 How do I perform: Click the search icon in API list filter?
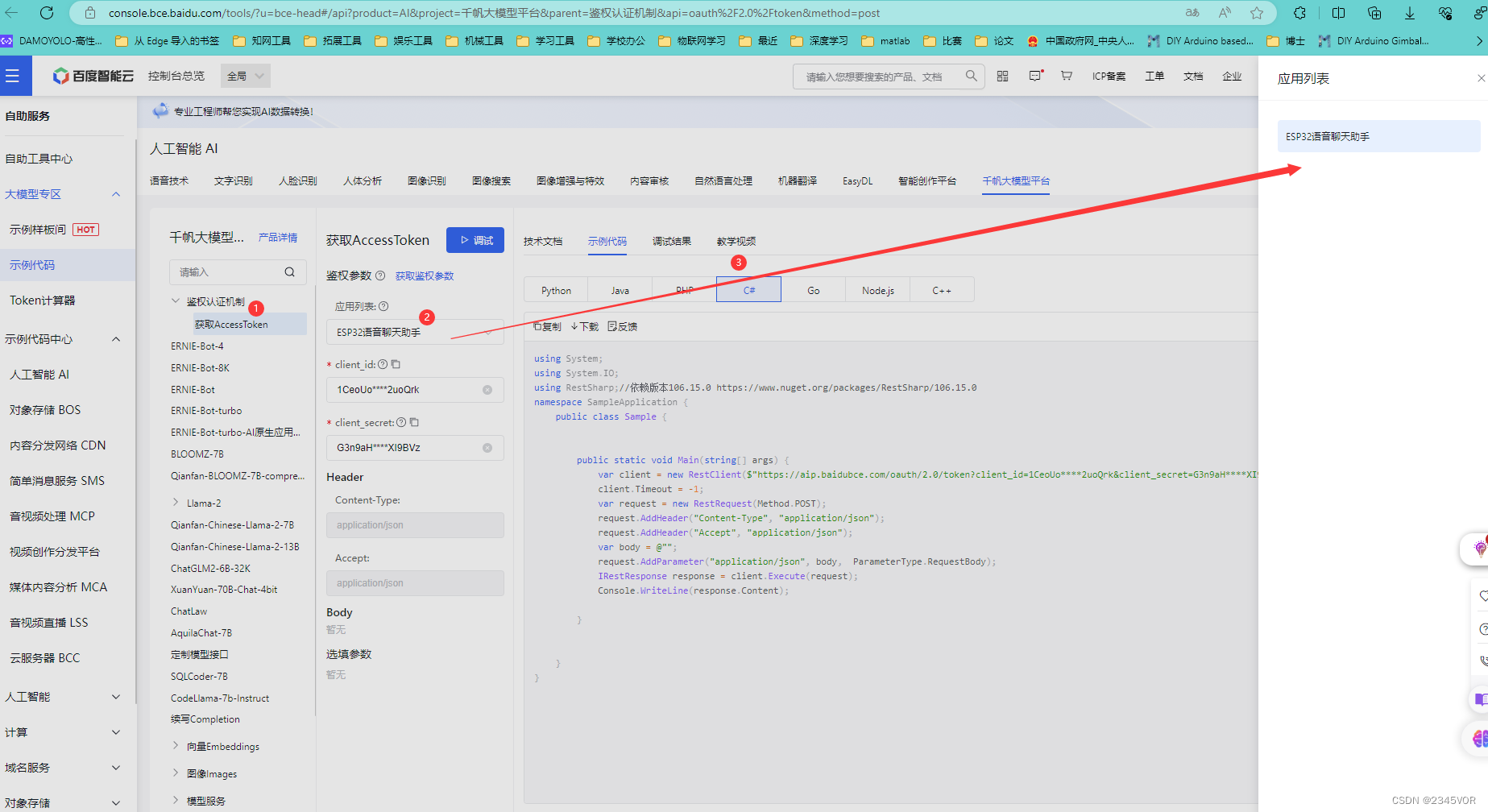[x=289, y=272]
